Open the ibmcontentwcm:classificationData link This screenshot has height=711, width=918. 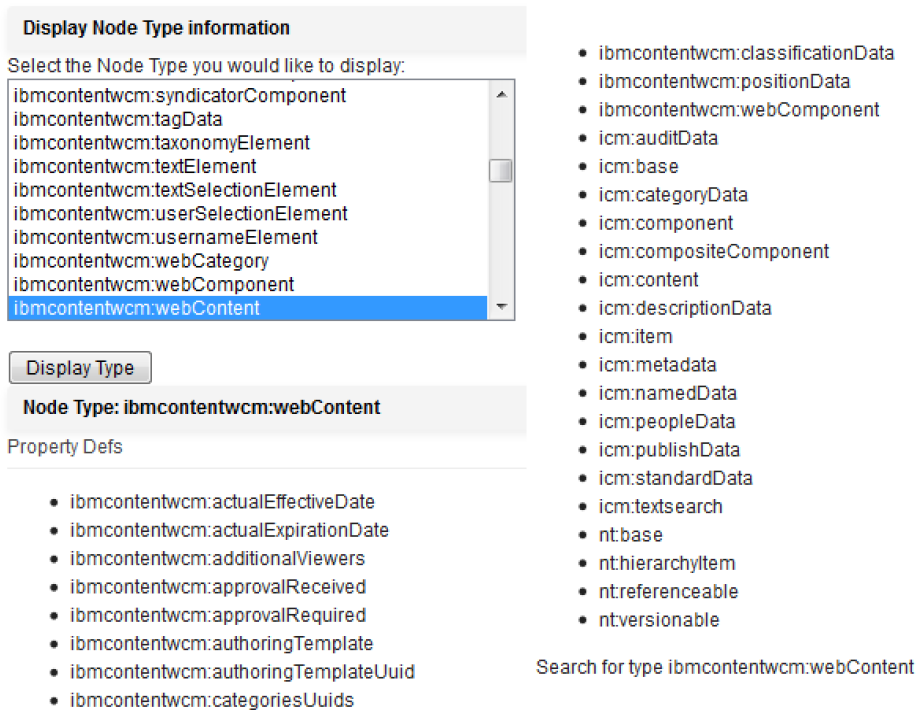(x=746, y=53)
